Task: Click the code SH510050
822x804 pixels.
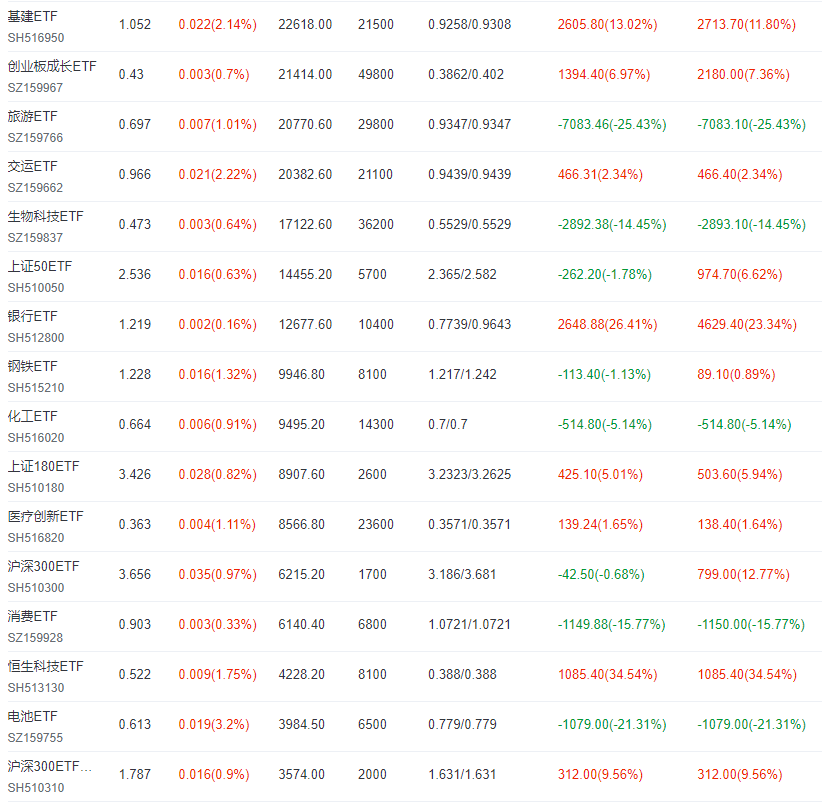Action: tap(36, 288)
